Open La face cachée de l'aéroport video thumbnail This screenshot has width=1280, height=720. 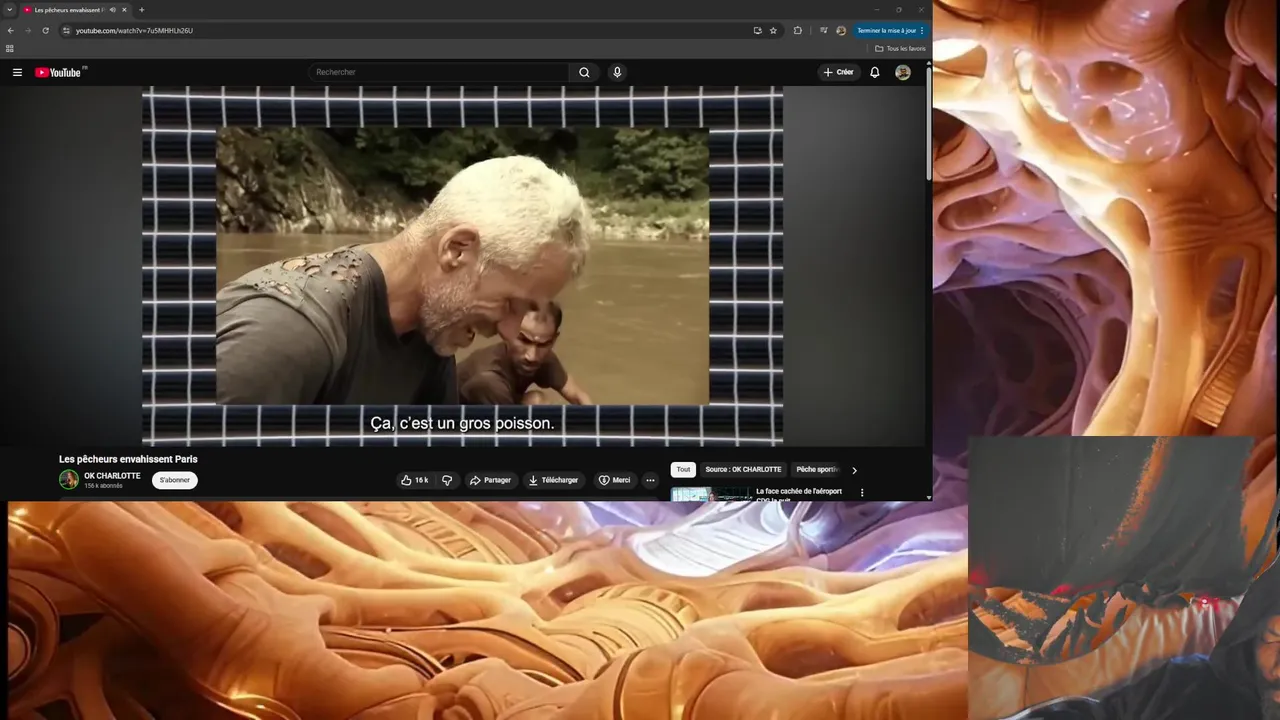coord(711,494)
